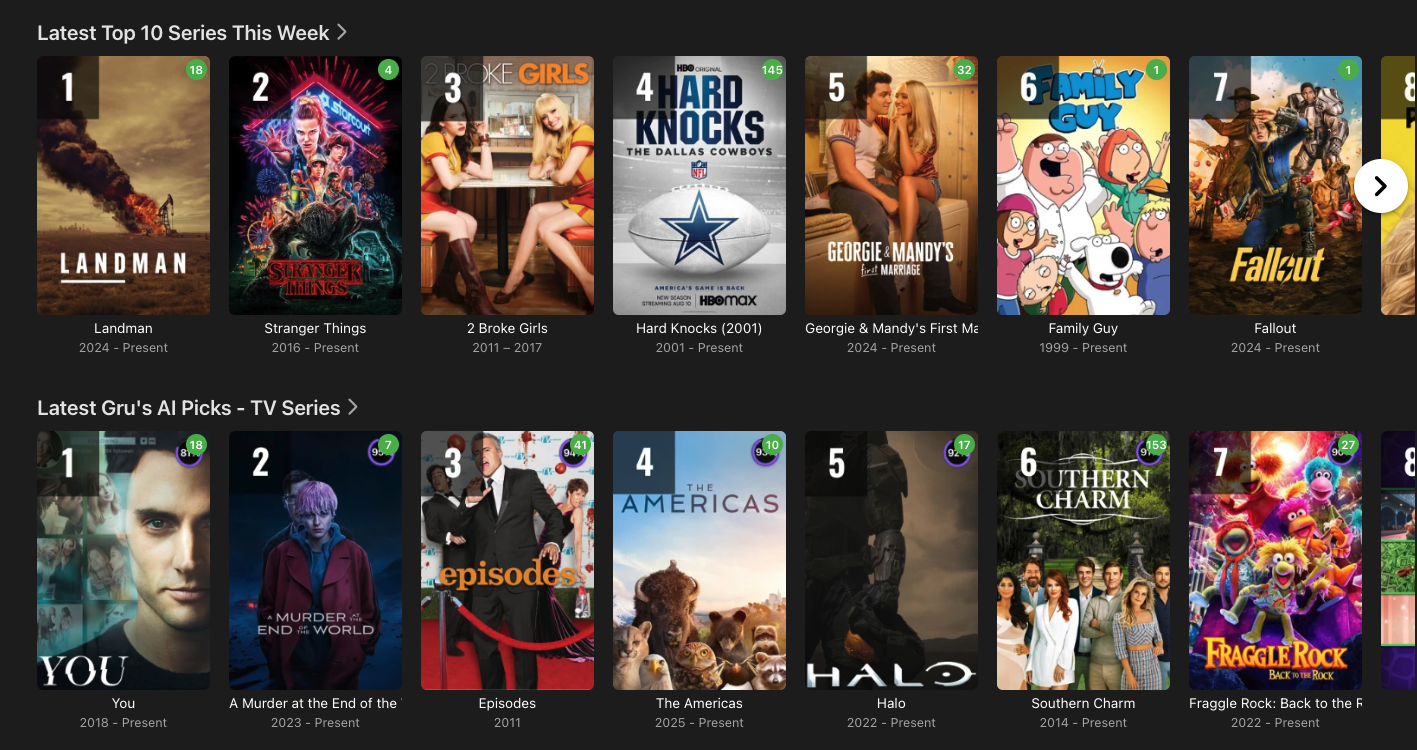Expand Latest Top 10 Series This Week chevron
The image size is (1417, 750).
point(342,32)
